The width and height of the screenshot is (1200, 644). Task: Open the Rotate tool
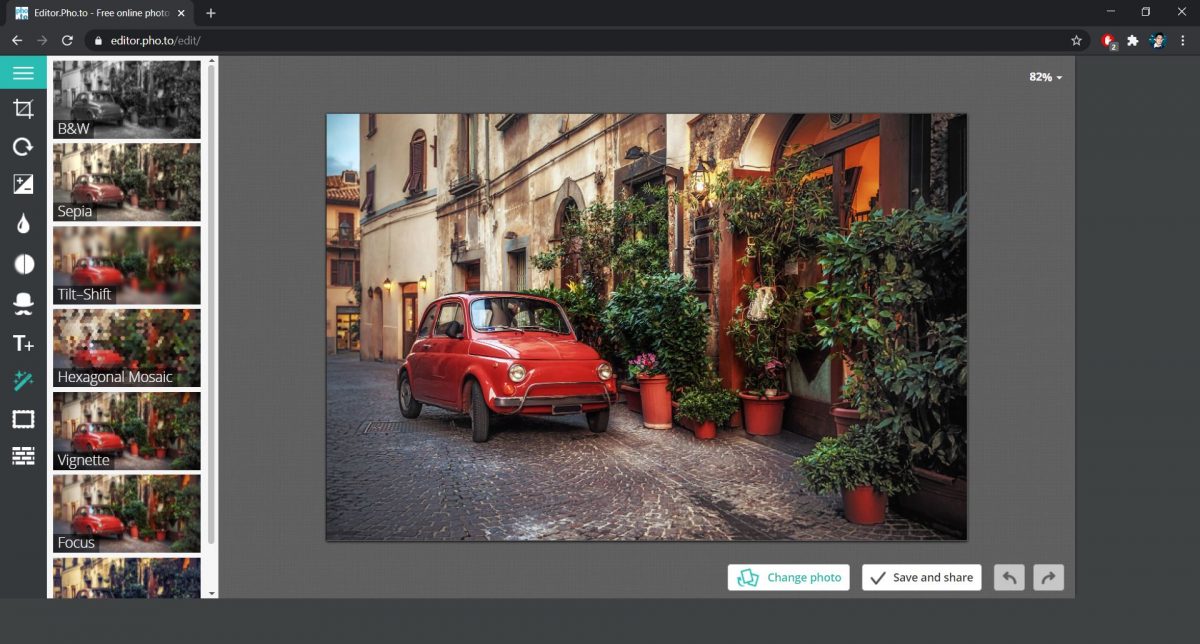click(x=23, y=147)
